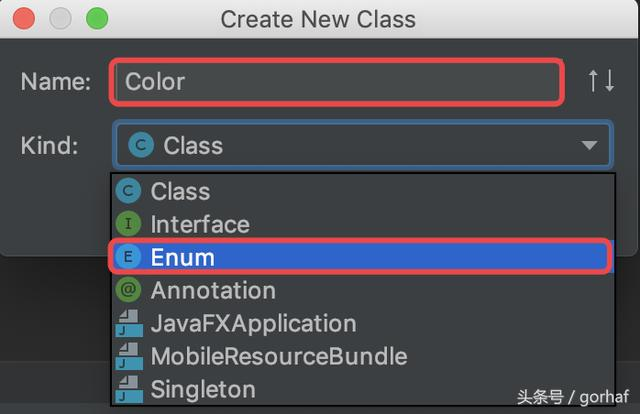The height and width of the screenshot is (414, 640).
Task: Click Class icon inside Kind combo box
Action: coord(141,146)
